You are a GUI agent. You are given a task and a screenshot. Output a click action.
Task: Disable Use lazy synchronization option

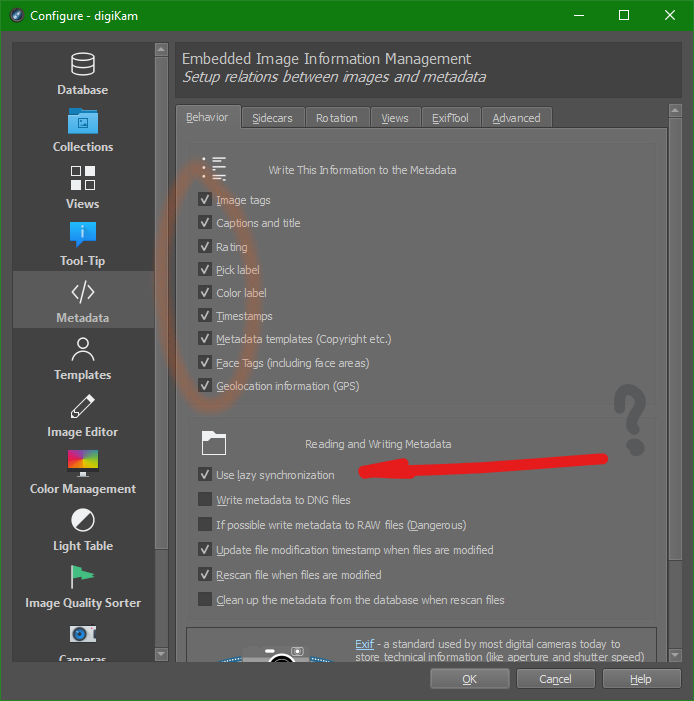[205, 475]
